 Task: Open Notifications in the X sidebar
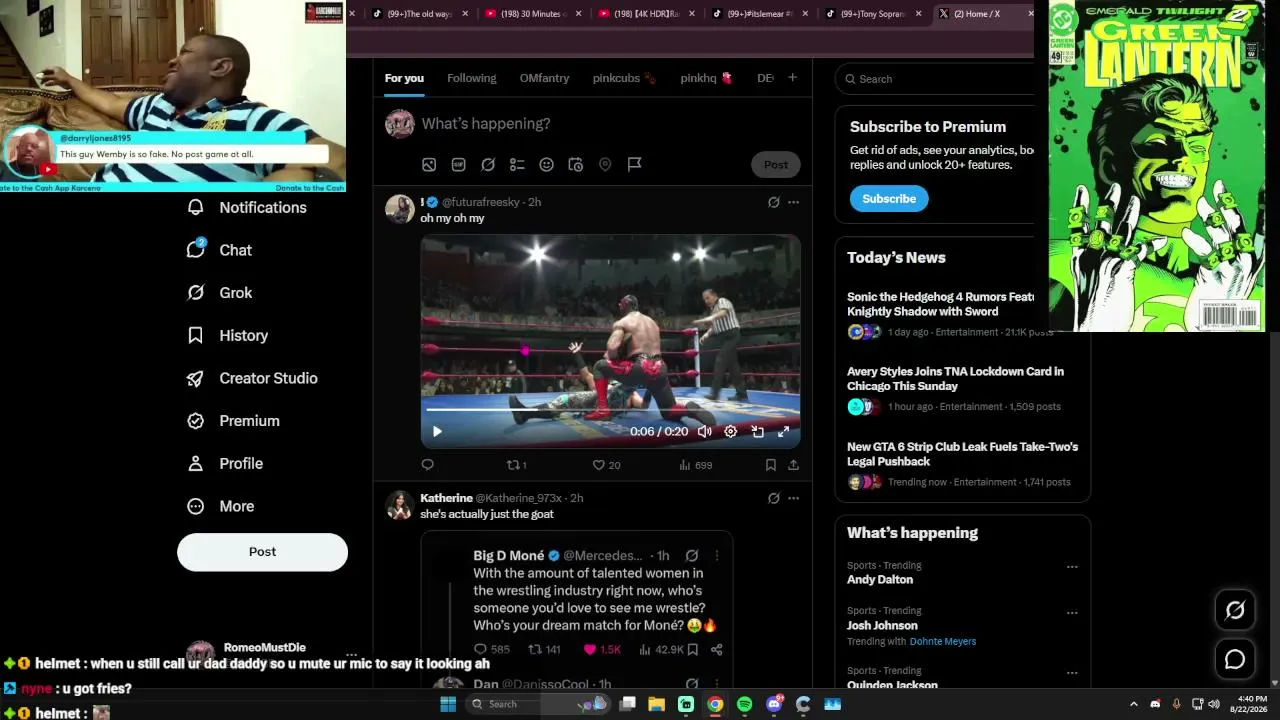pyautogui.click(x=247, y=207)
